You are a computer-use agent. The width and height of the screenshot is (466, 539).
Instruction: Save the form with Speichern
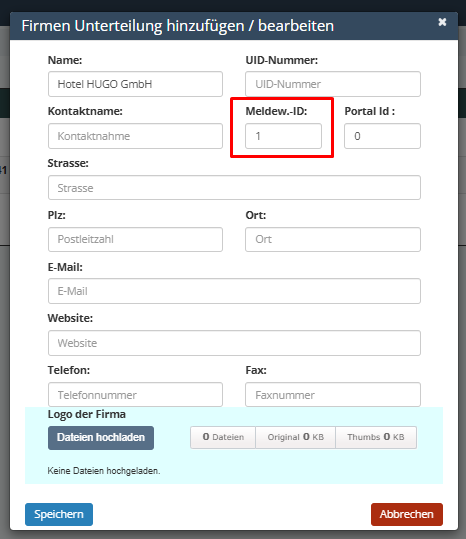[59, 514]
